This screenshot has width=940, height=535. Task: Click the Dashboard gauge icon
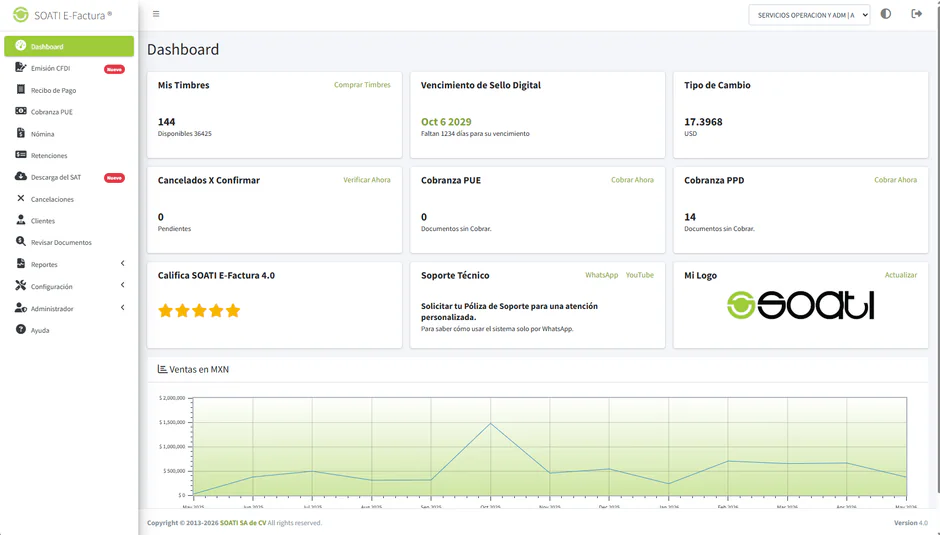[x=20, y=46]
